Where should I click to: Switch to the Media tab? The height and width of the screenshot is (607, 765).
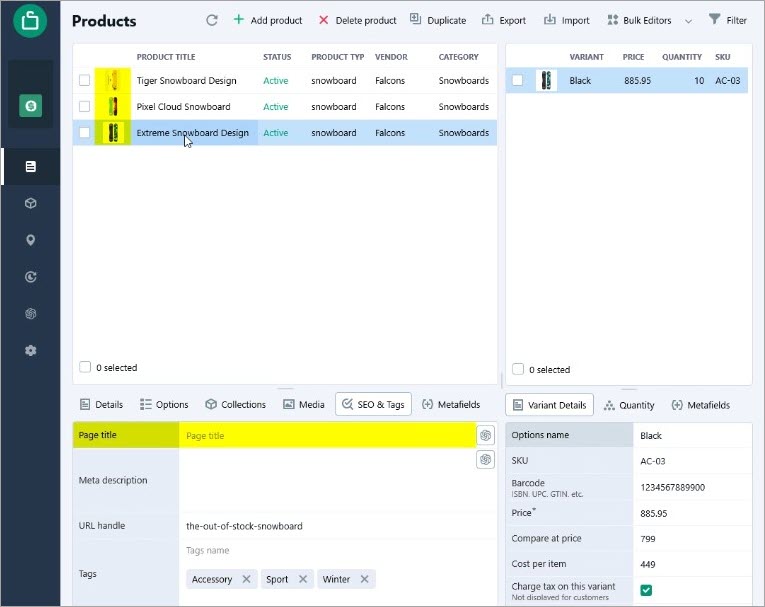point(304,405)
